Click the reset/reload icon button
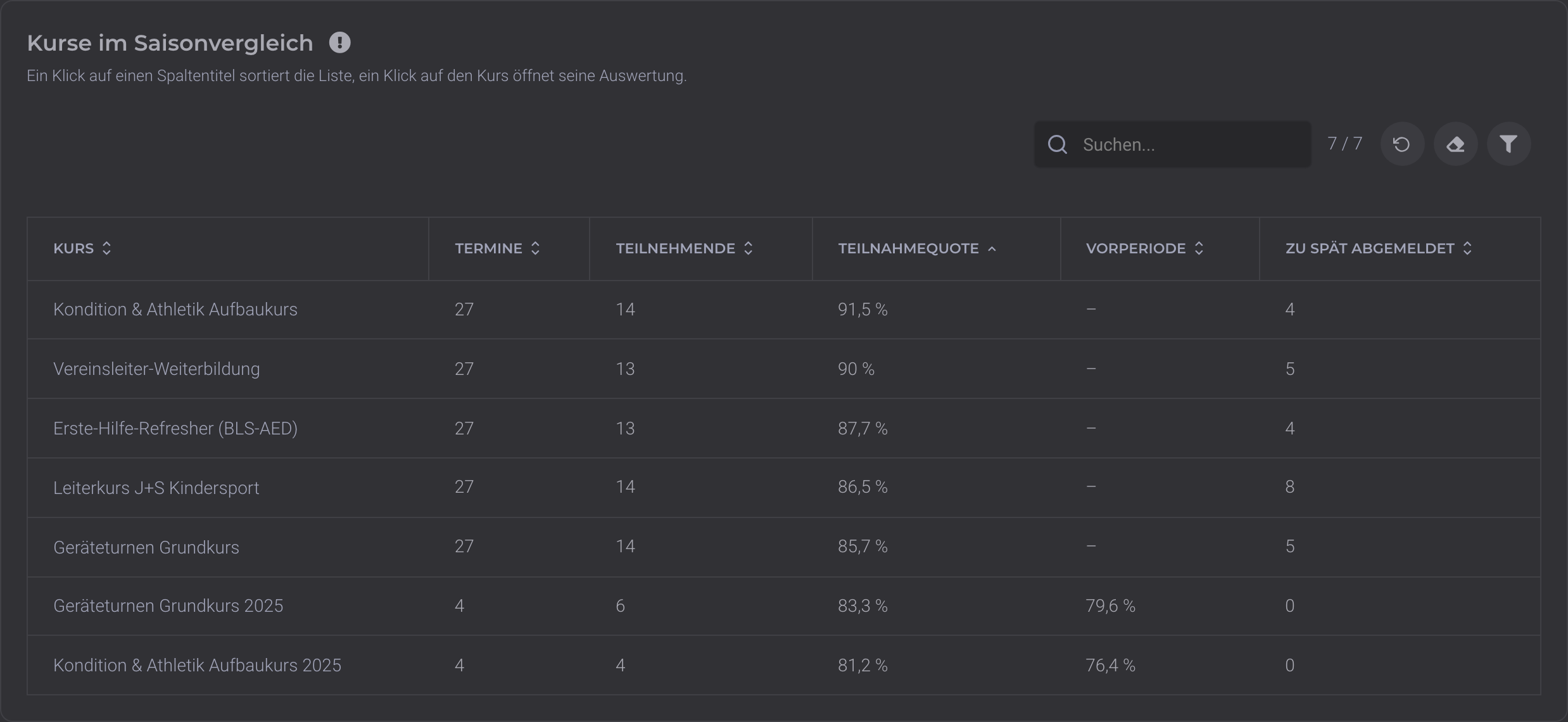 (1402, 144)
